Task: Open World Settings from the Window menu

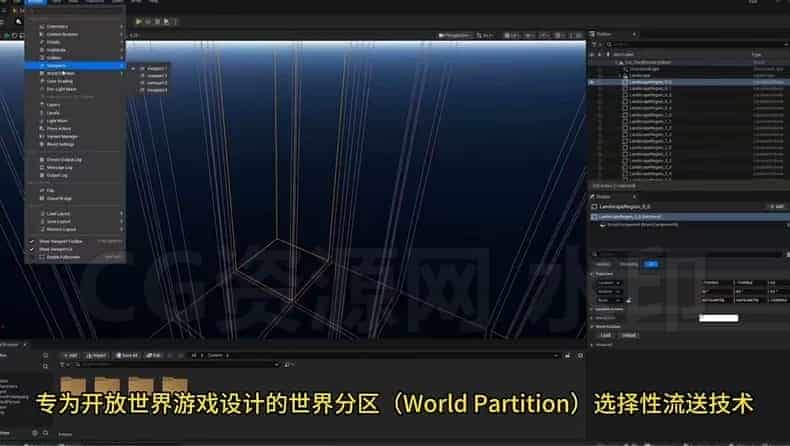Action: [75, 144]
